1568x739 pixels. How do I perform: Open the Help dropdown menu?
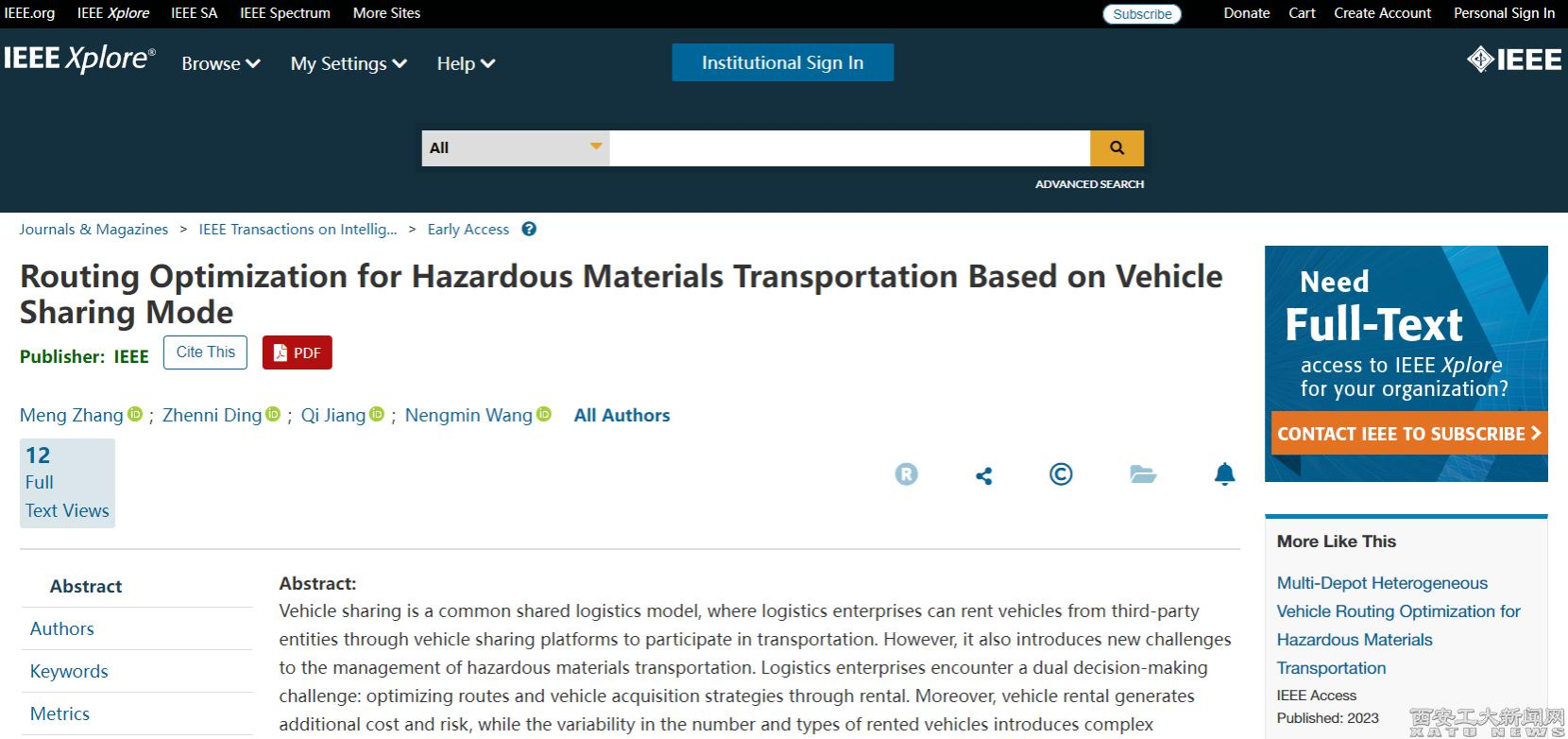click(x=466, y=63)
